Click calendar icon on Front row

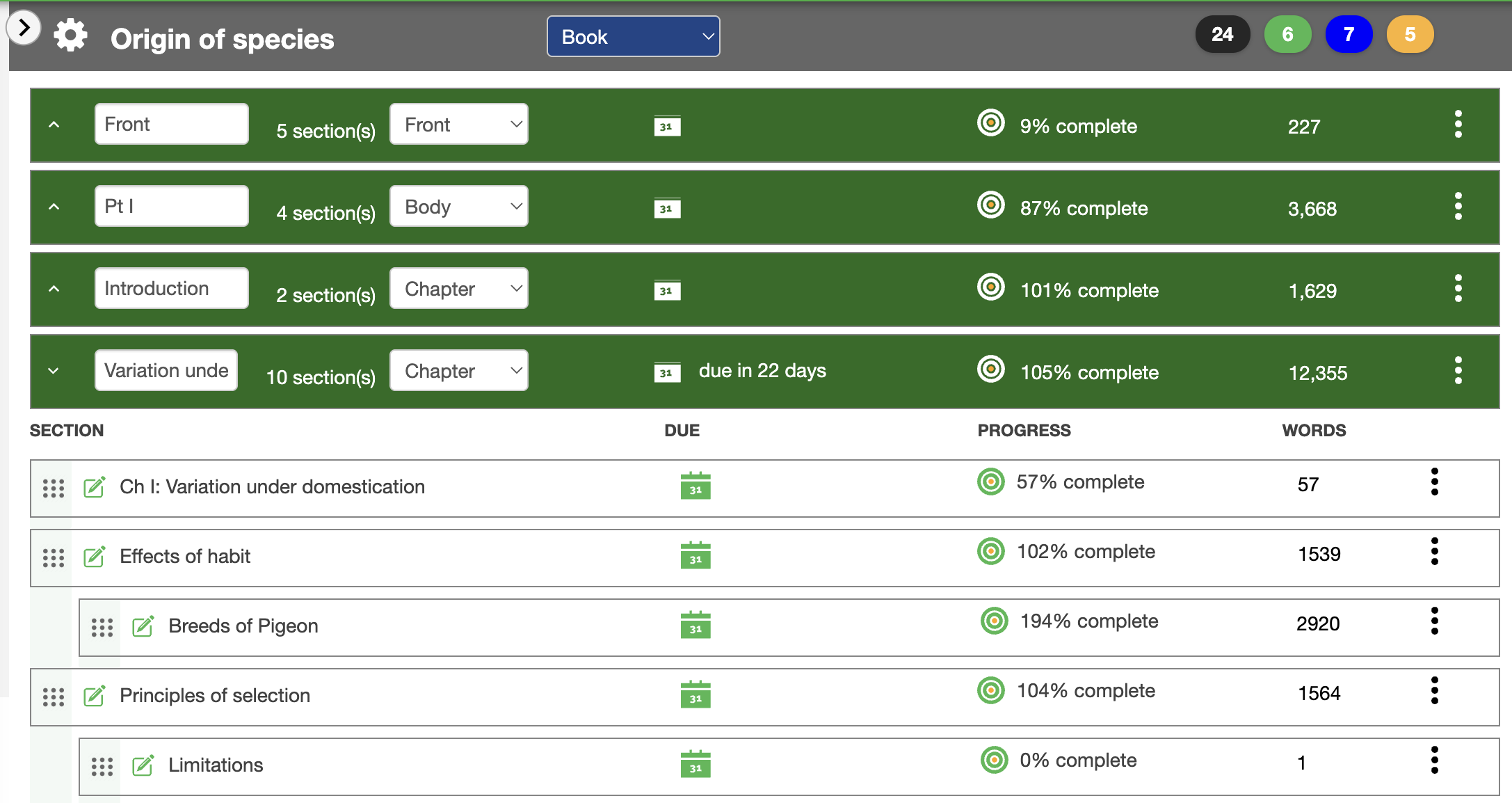[x=667, y=126]
